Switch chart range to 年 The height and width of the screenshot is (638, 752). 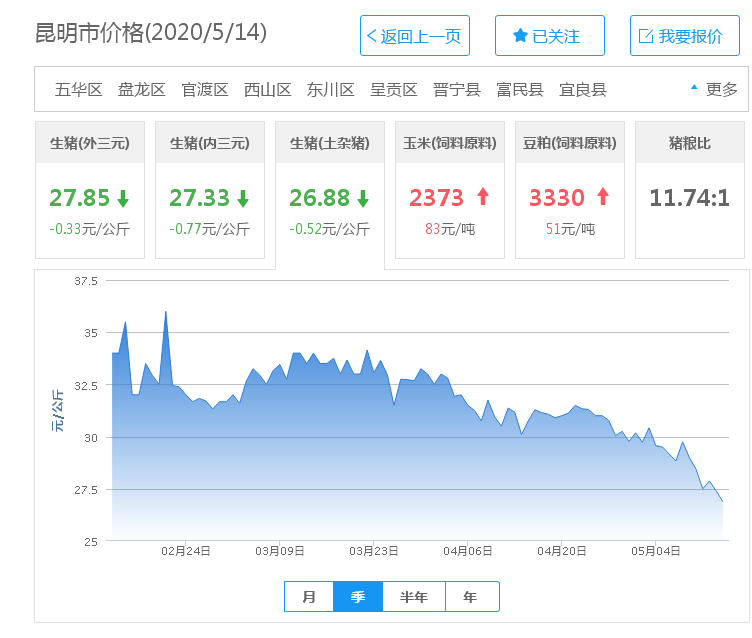click(471, 597)
